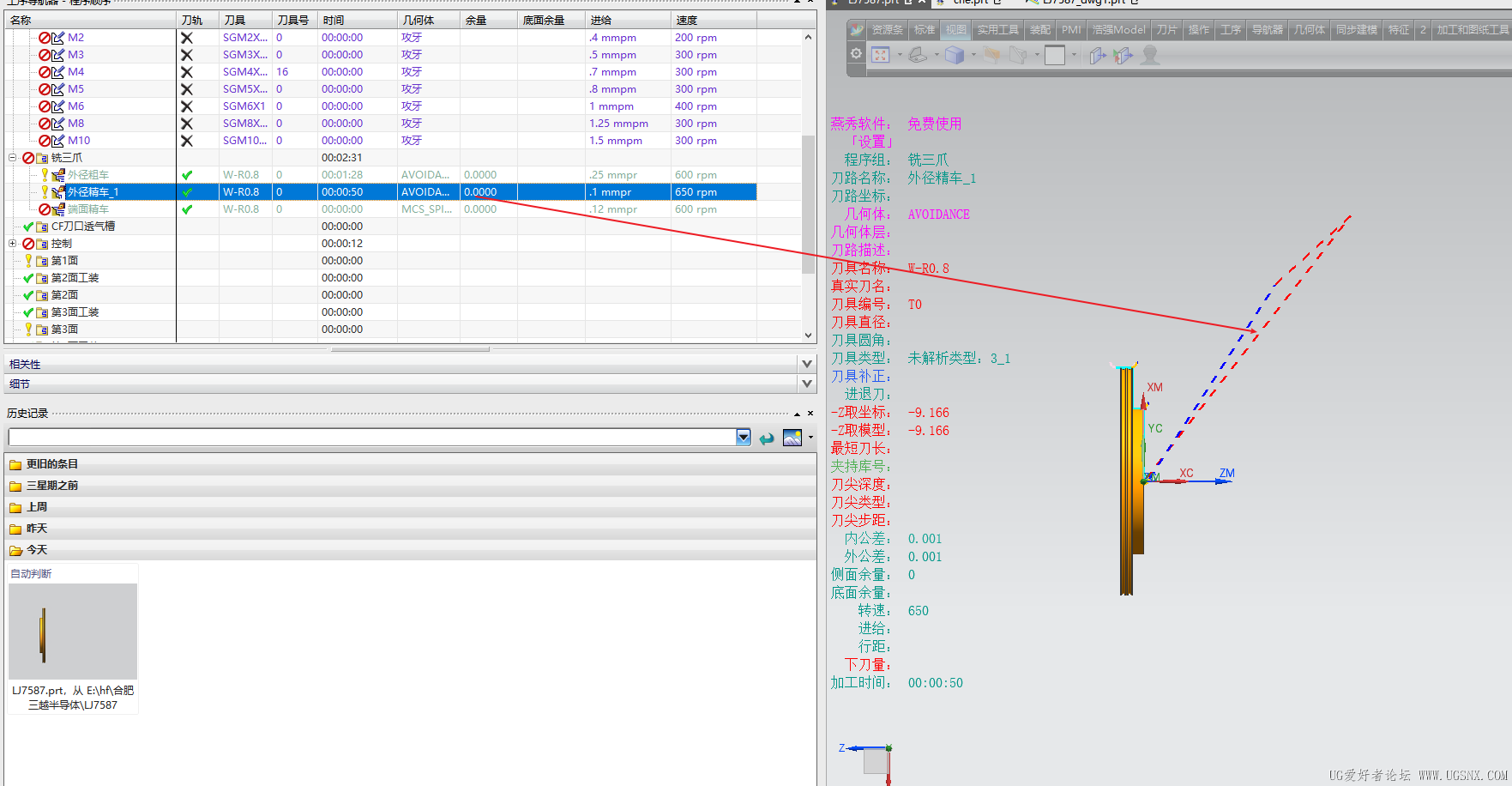This screenshot has width=1512, height=786.
Task: Click the history search input field
Action: pyautogui.click(x=372, y=438)
